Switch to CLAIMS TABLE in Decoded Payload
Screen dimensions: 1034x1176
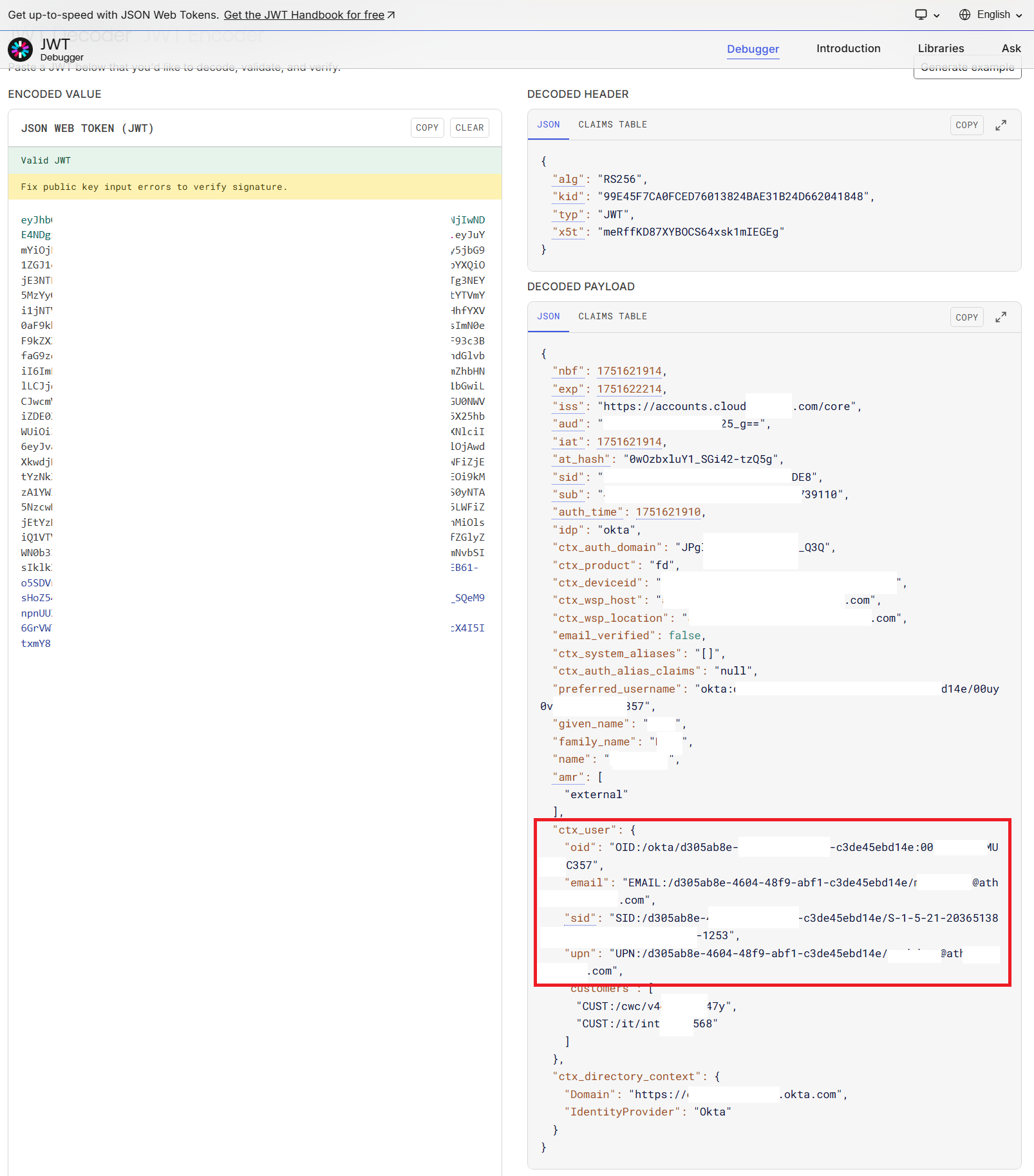[612, 316]
